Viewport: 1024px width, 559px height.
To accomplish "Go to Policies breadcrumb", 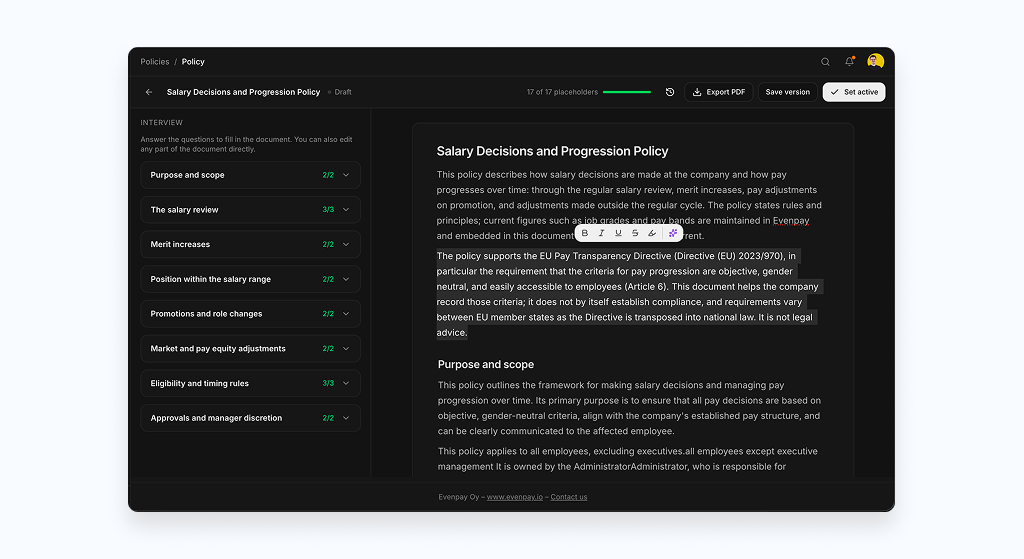I will [155, 61].
